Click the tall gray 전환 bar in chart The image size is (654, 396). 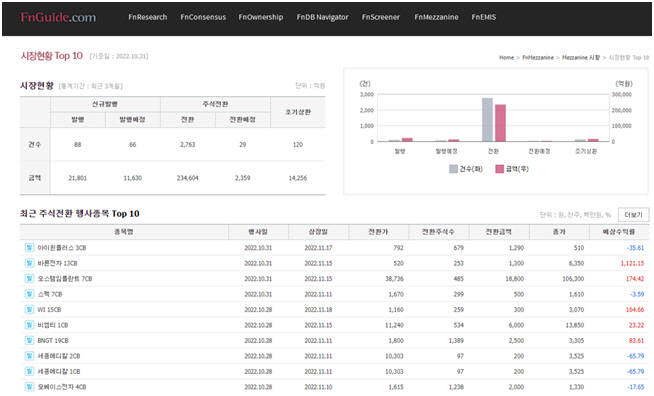pyautogui.click(x=487, y=120)
